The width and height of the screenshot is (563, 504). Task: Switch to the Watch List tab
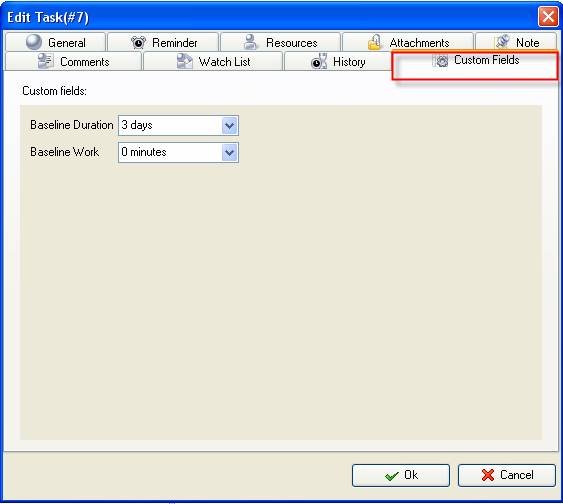click(213, 61)
